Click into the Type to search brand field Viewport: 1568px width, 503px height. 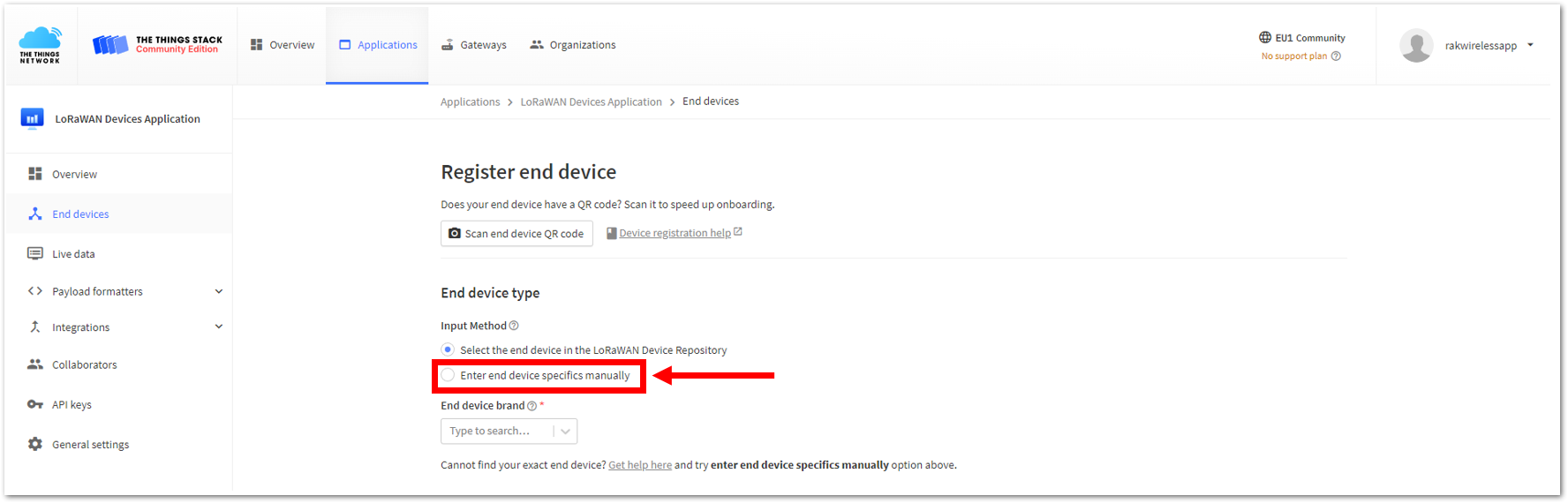pos(496,431)
